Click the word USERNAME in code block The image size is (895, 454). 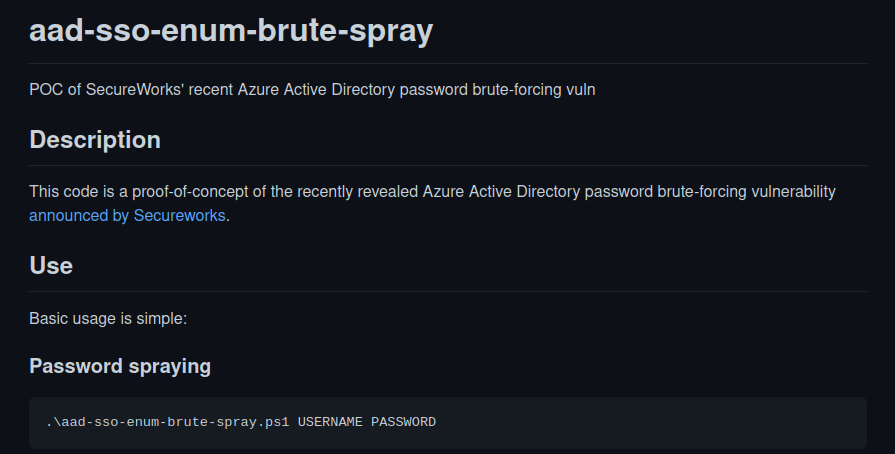[x=330, y=422]
